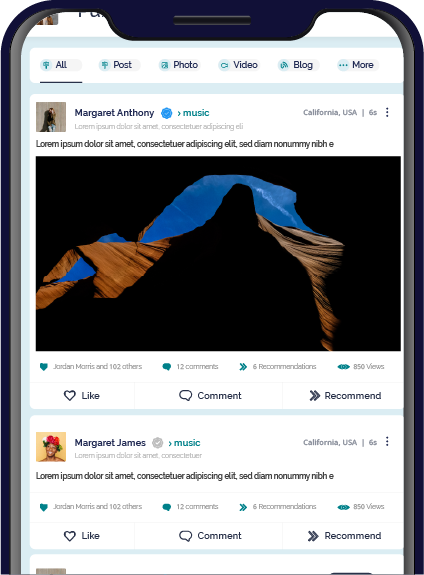The height and width of the screenshot is (575, 424).
Task: Switch to the Video tab
Action: pyautogui.click(x=239, y=65)
